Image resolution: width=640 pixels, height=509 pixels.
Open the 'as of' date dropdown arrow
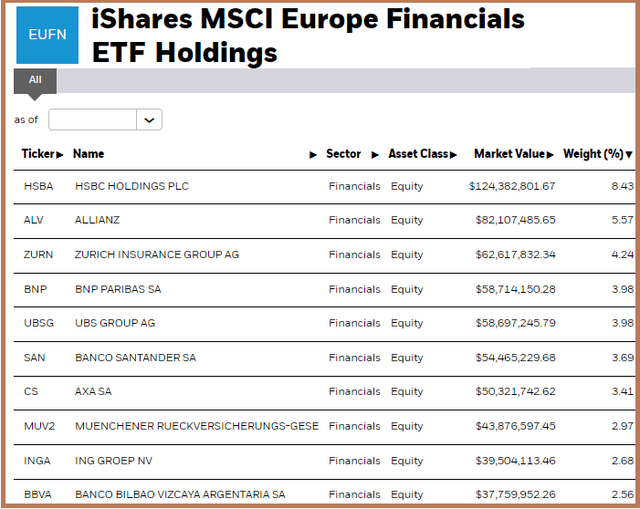(x=149, y=120)
